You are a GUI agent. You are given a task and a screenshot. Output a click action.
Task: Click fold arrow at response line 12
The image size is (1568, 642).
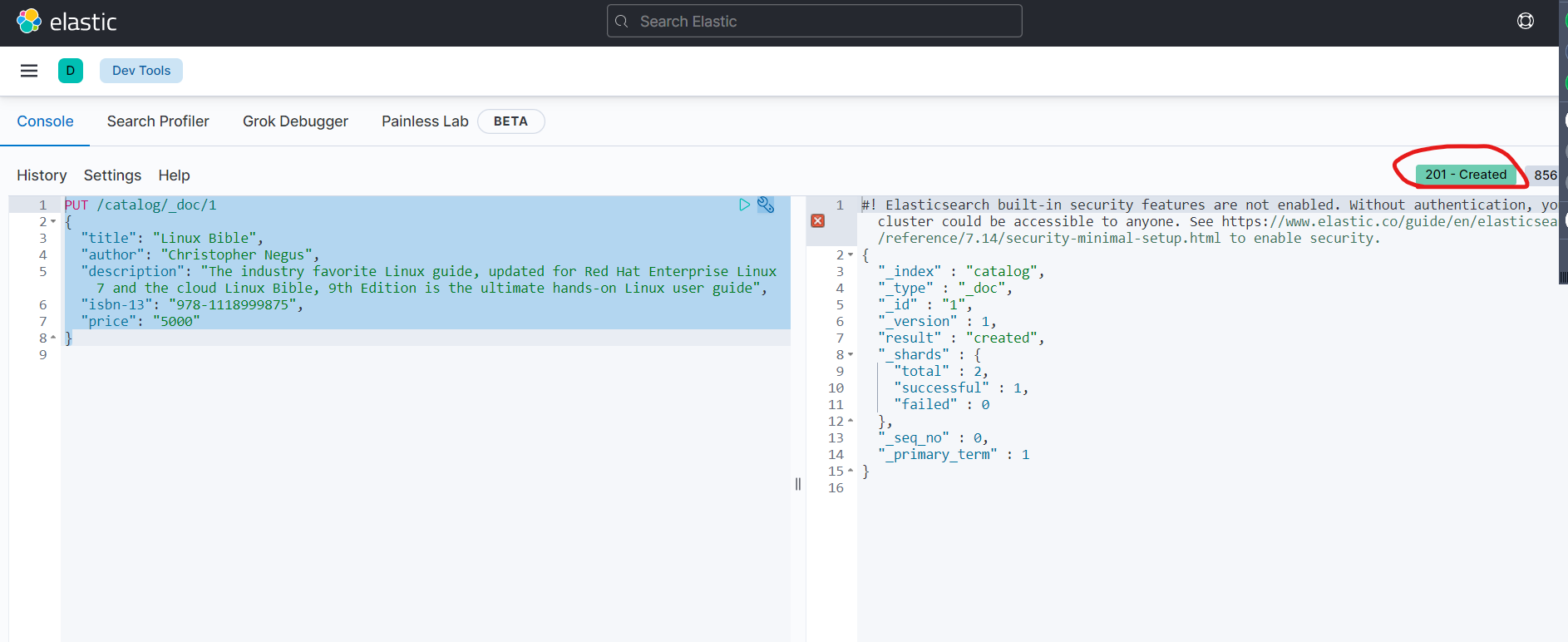point(851,421)
